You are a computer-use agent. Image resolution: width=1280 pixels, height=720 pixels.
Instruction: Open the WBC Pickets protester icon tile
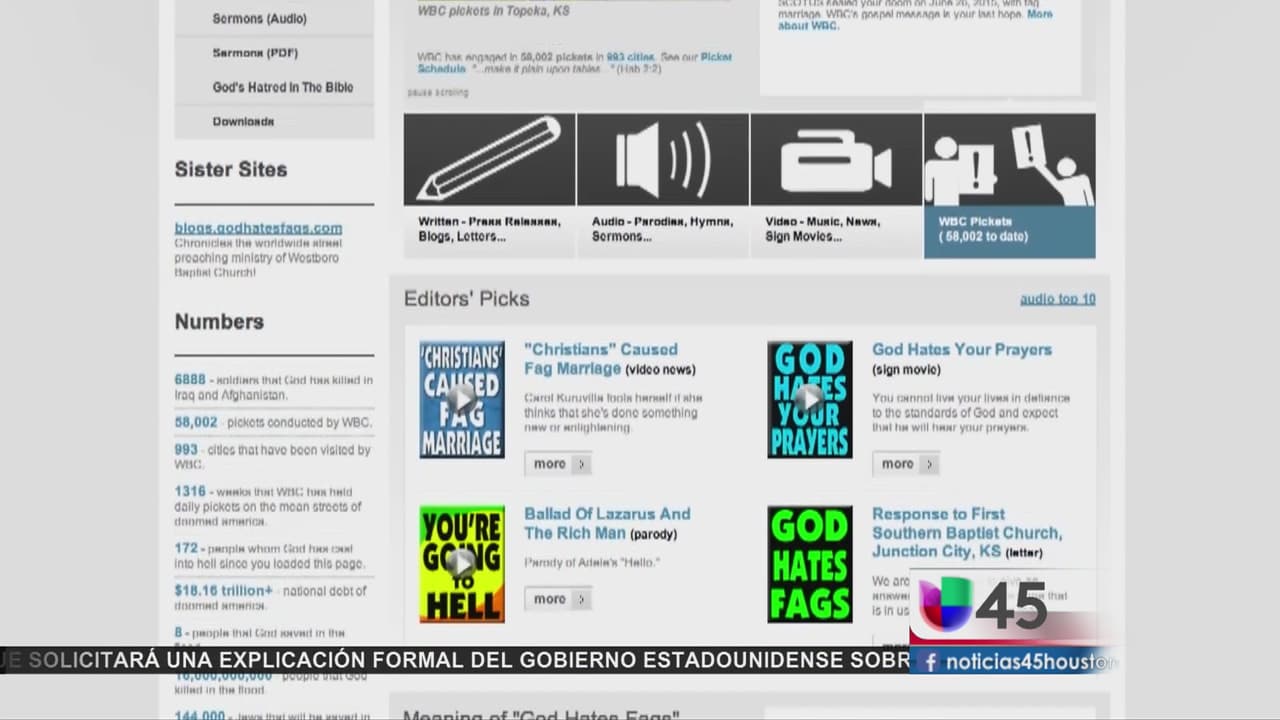(x=1009, y=159)
